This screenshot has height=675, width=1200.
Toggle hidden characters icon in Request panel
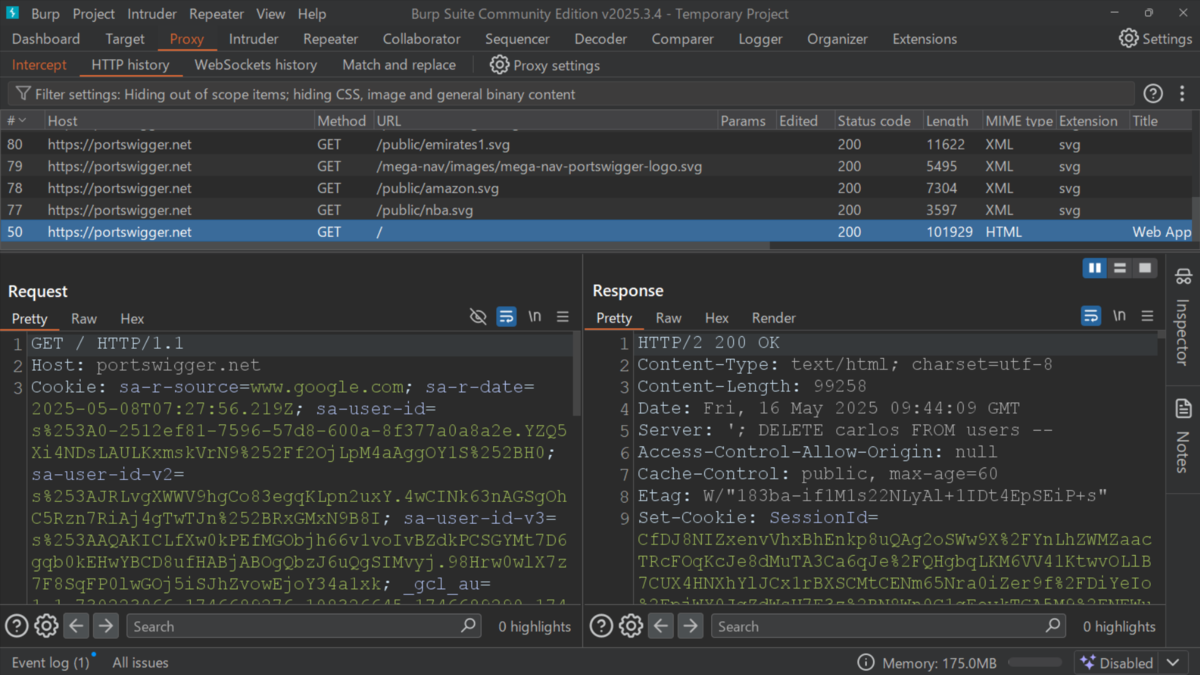478,317
